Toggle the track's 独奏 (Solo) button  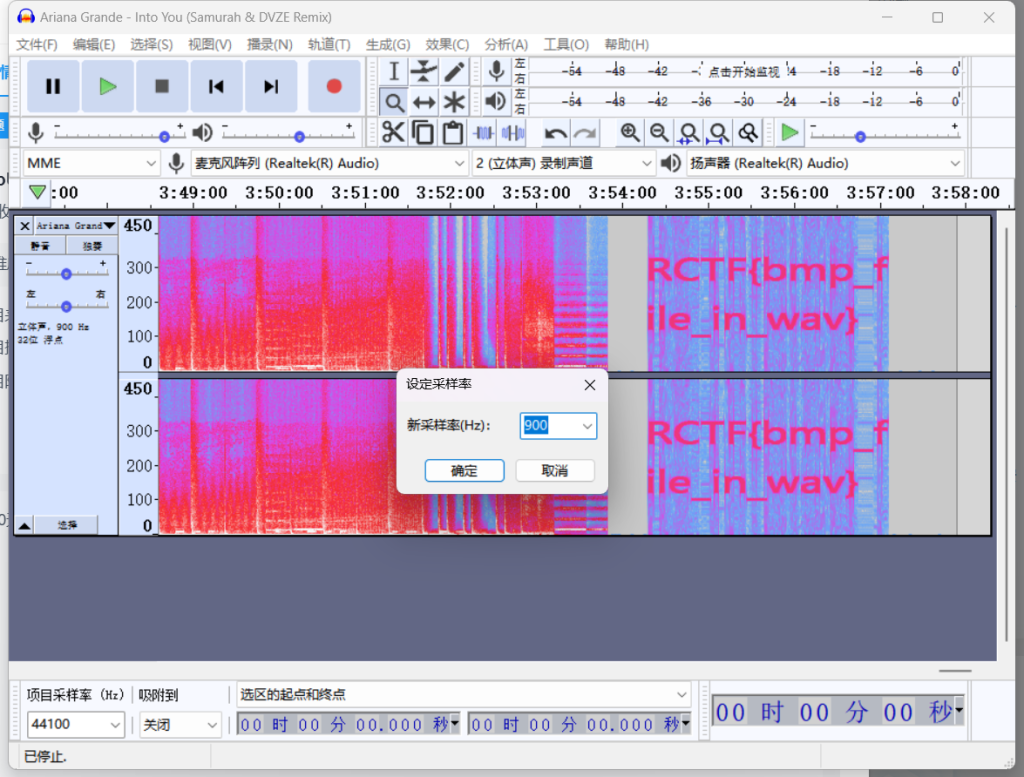[92, 245]
